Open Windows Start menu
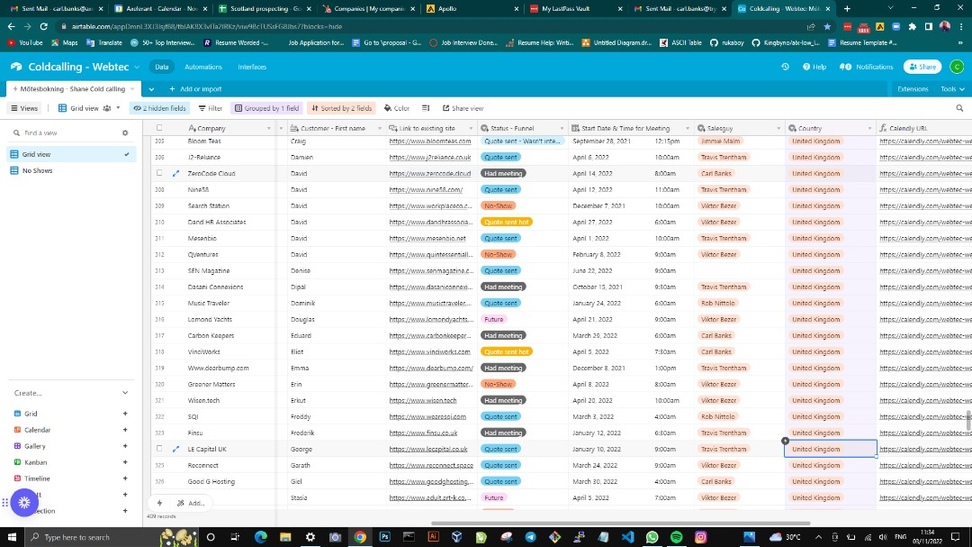Image resolution: width=972 pixels, height=547 pixels. tap(11, 537)
